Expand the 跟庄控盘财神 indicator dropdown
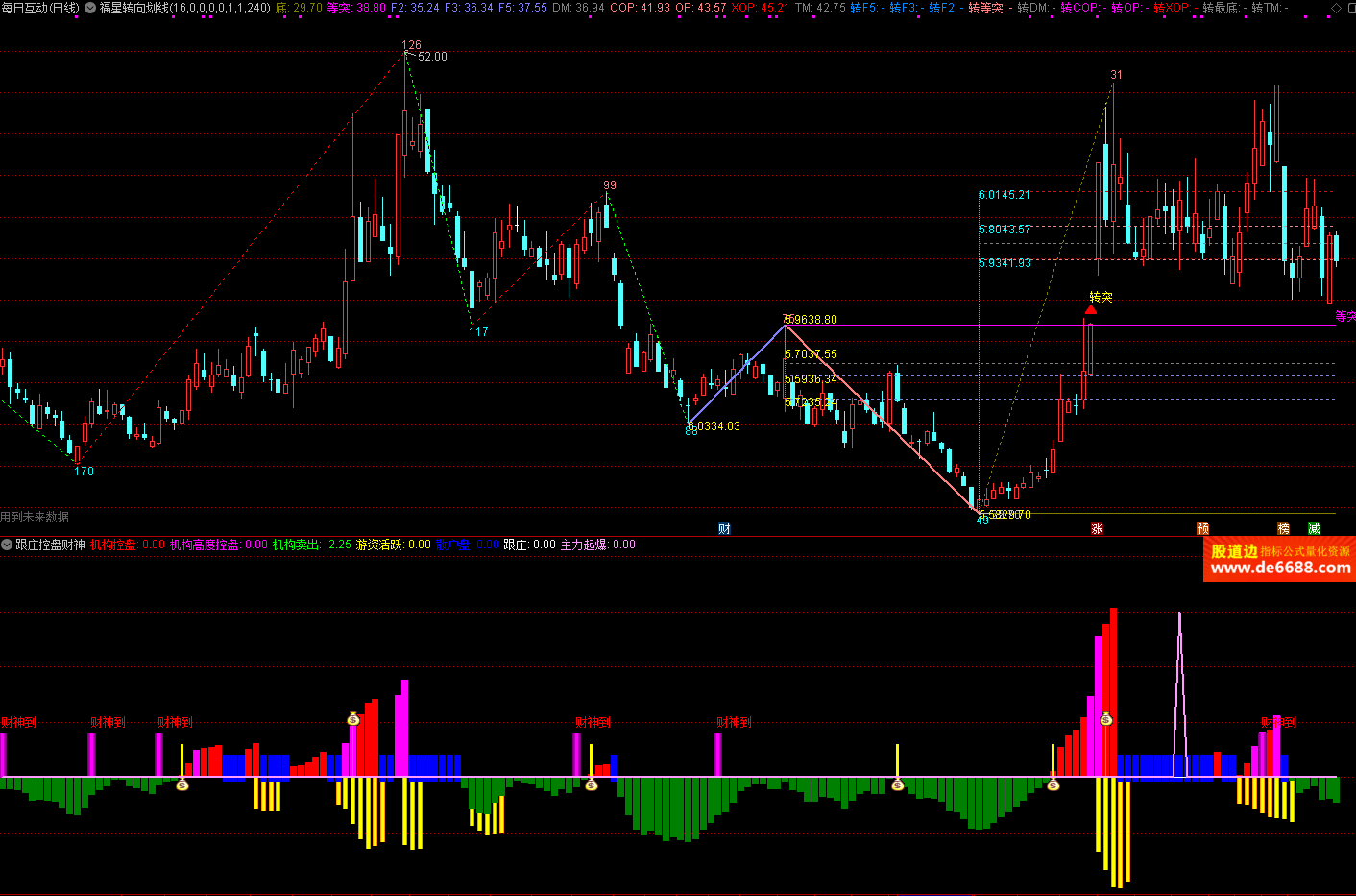Viewport: 1356px width, 896px height. (7, 545)
